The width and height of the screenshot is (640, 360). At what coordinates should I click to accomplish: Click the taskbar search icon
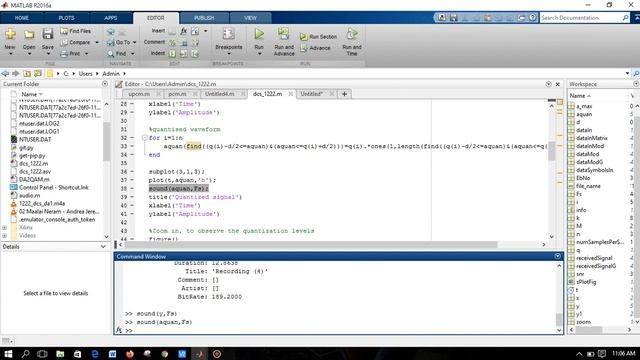pos(25,353)
